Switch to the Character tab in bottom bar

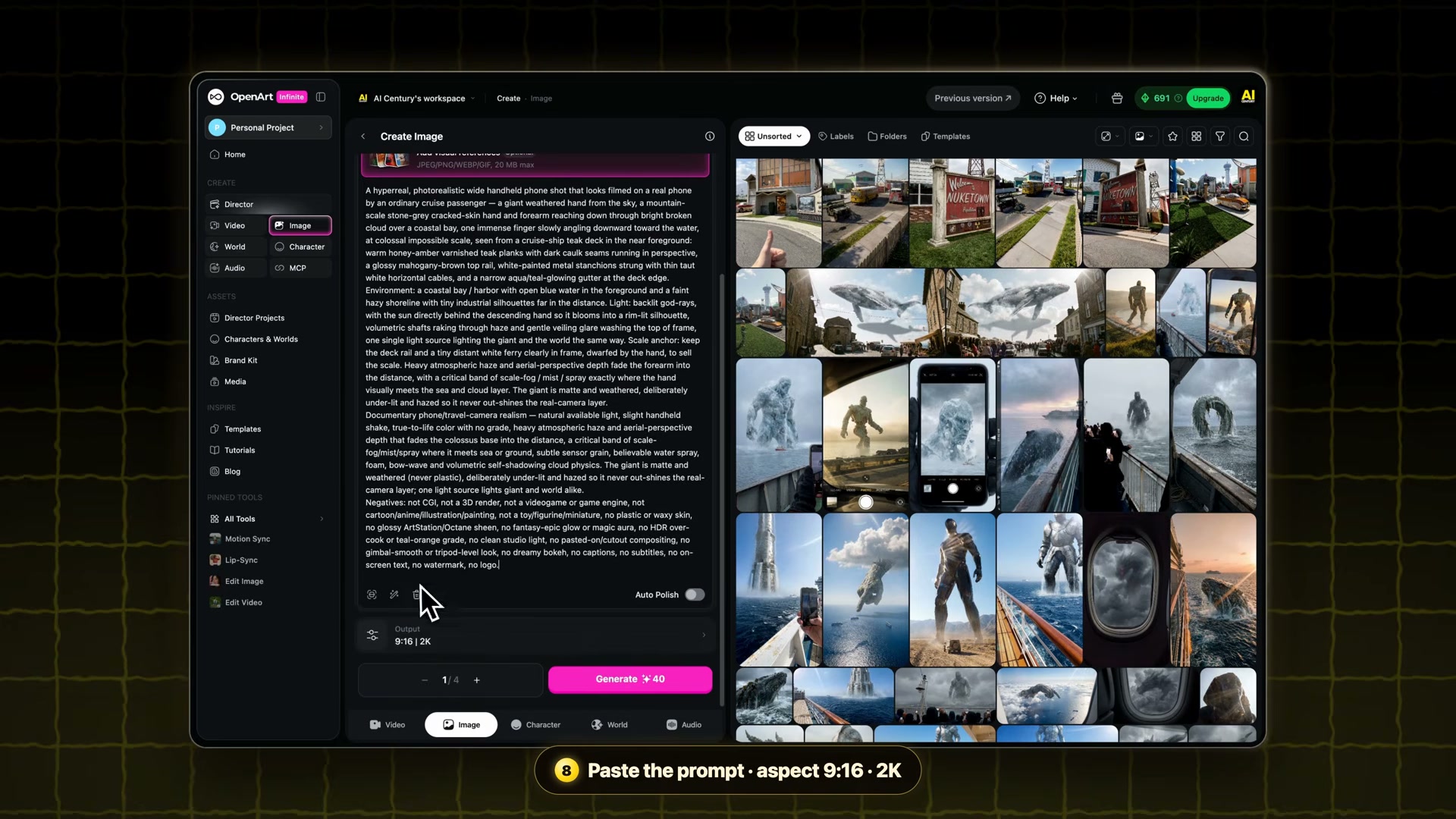[535, 725]
